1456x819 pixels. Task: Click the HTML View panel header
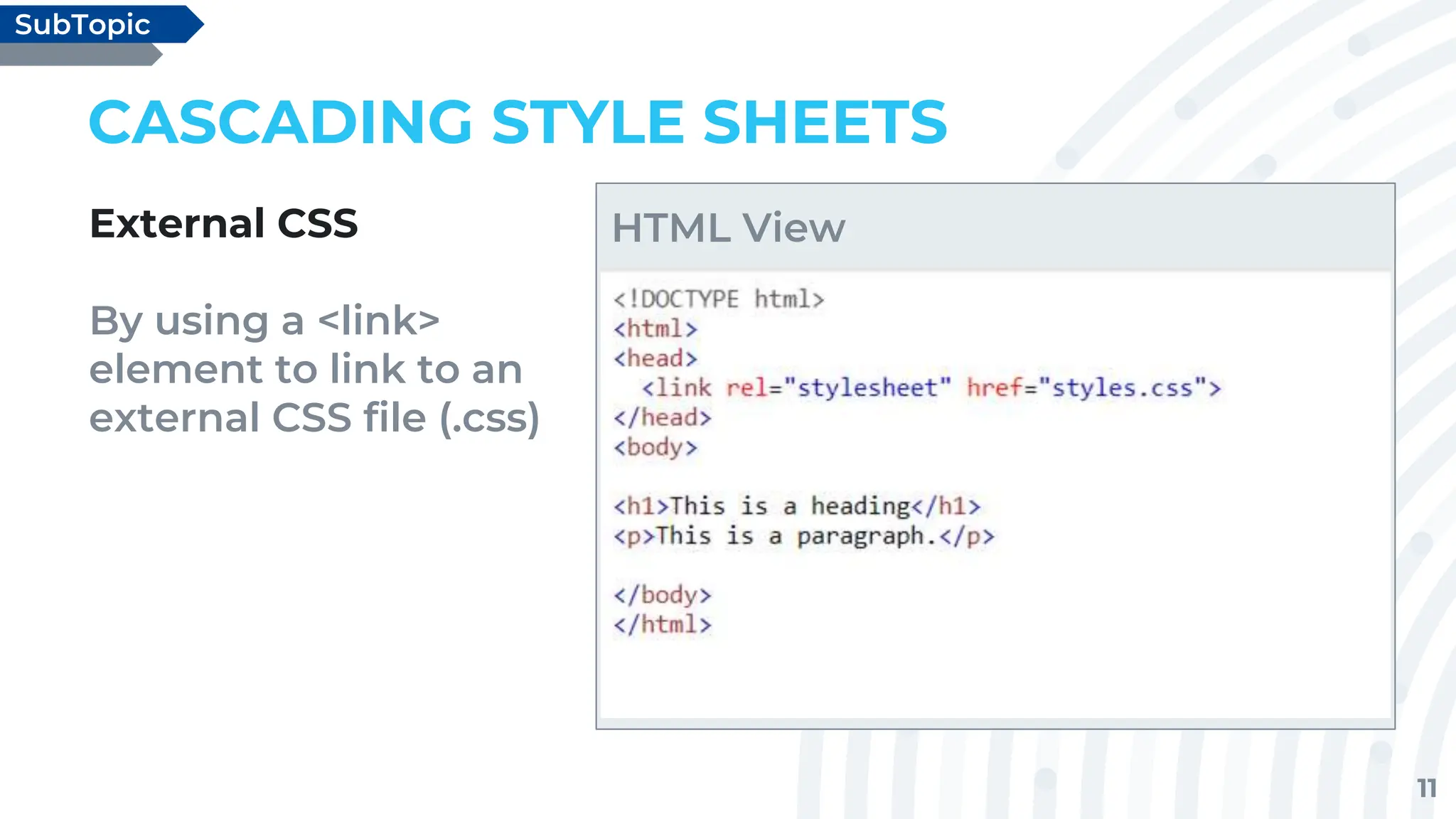click(729, 228)
